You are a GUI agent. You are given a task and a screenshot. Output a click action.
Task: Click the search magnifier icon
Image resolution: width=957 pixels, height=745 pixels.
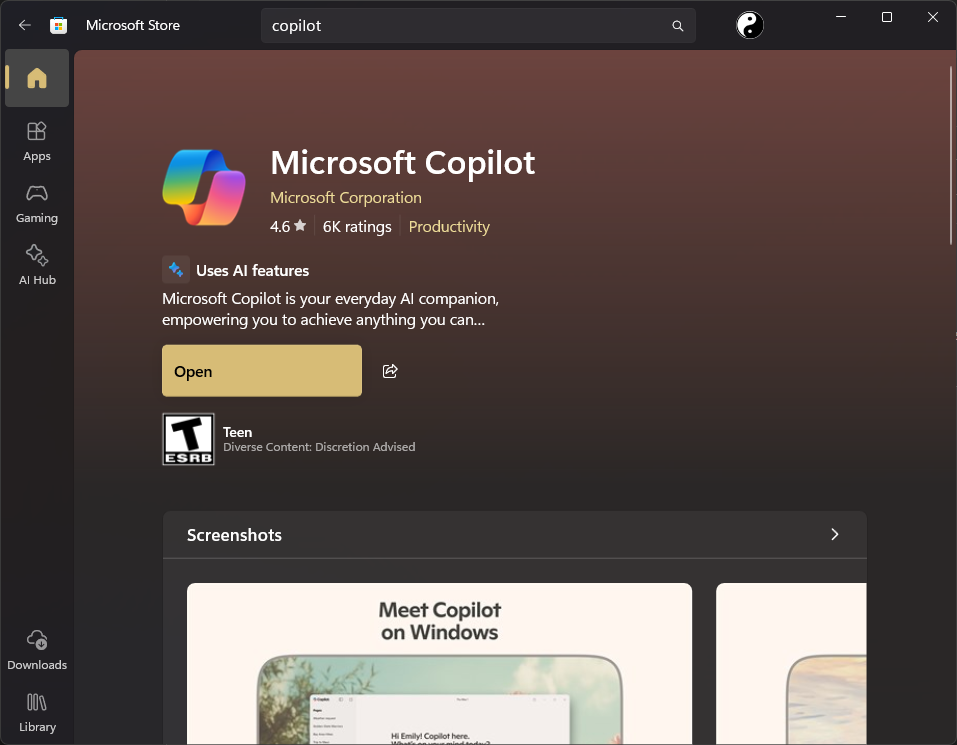[677, 26]
